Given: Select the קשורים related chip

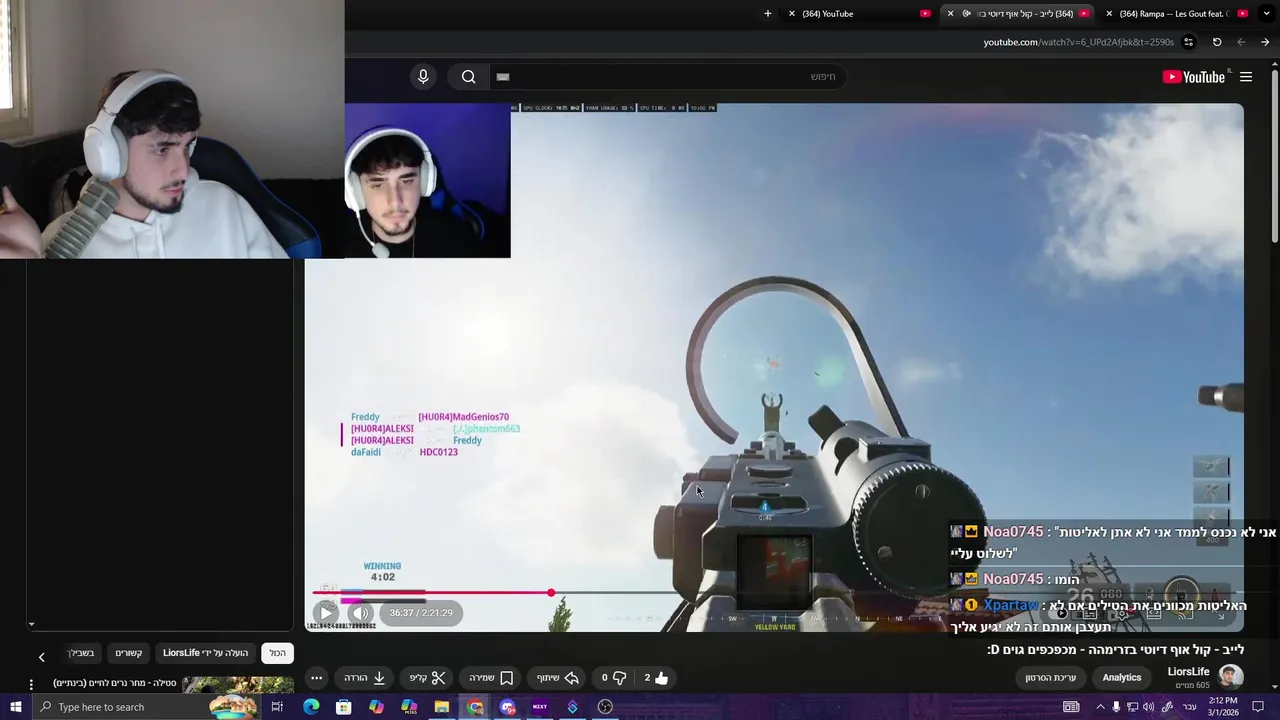Looking at the screenshot, I should click(128, 653).
